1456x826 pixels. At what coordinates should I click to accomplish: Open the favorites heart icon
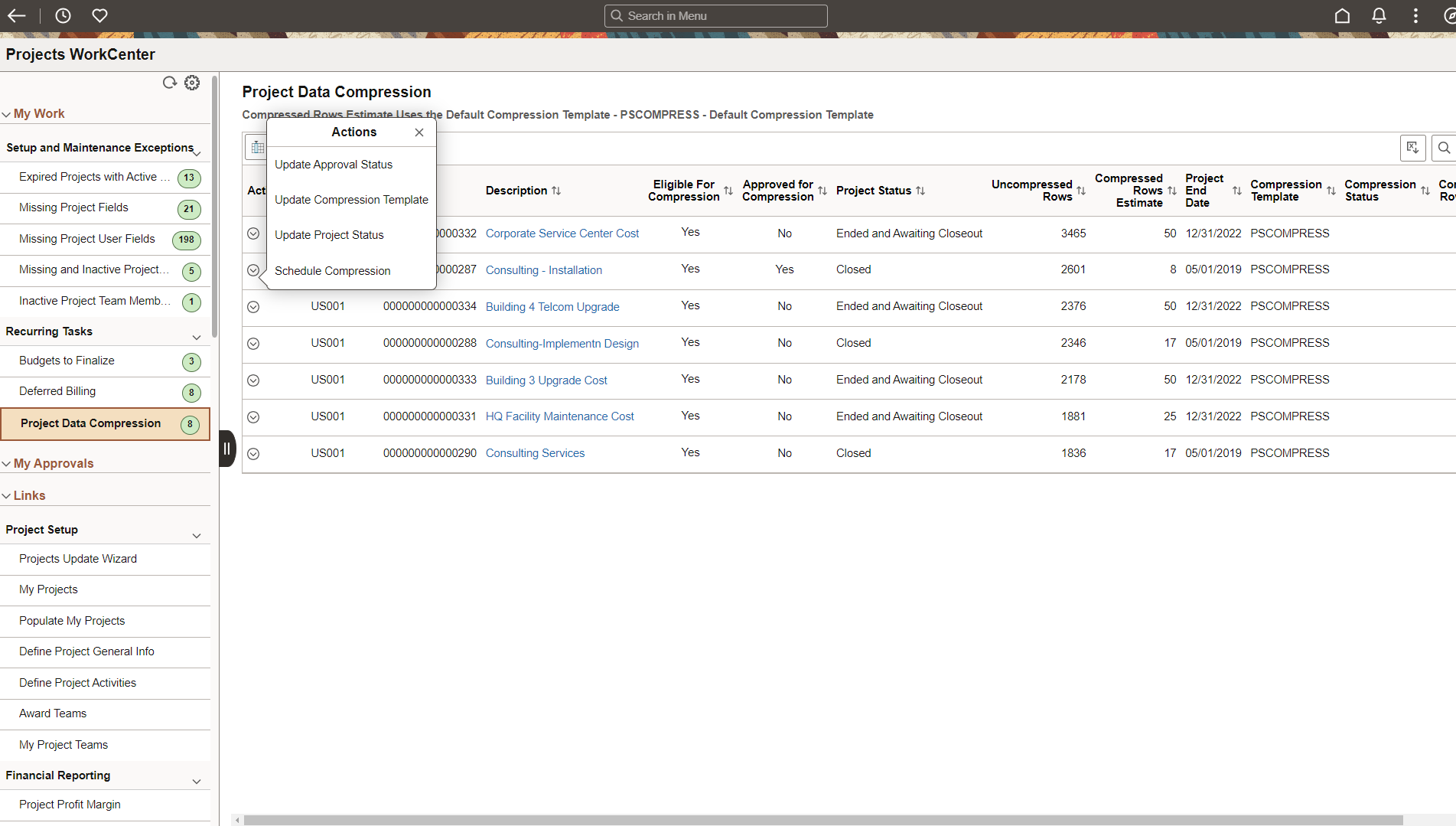click(x=99, y=15)
